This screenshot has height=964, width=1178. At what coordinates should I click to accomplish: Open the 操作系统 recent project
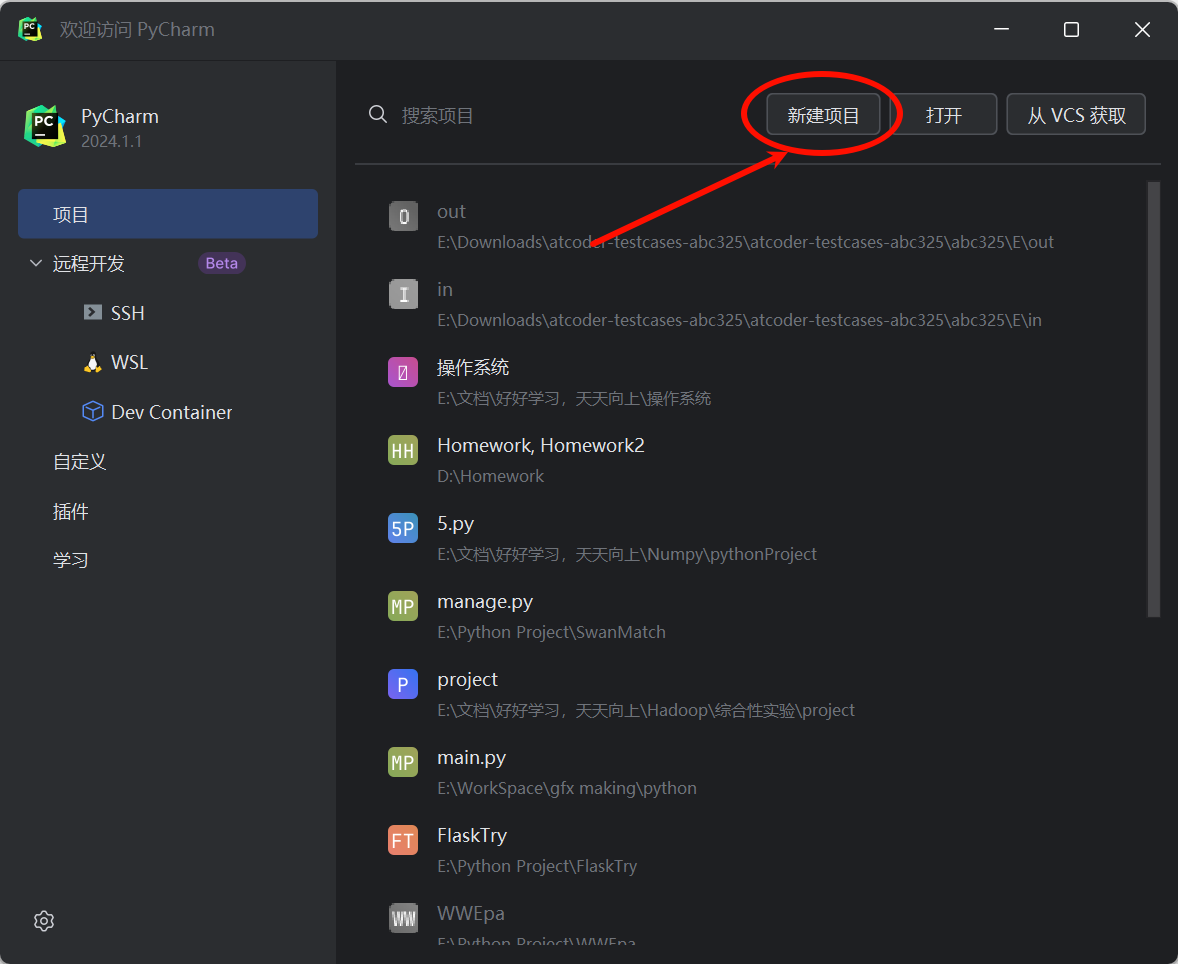click(x=751, y=382)
